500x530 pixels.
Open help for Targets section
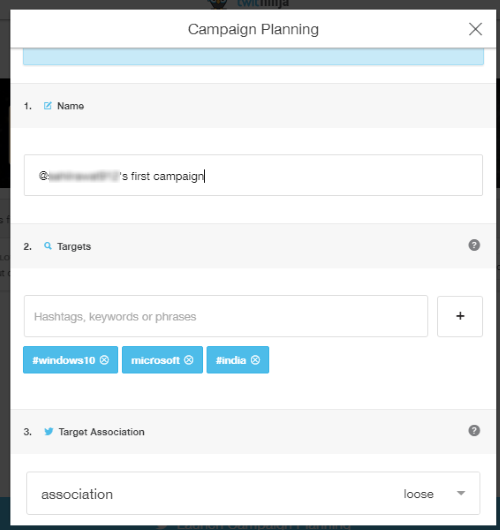474,245
